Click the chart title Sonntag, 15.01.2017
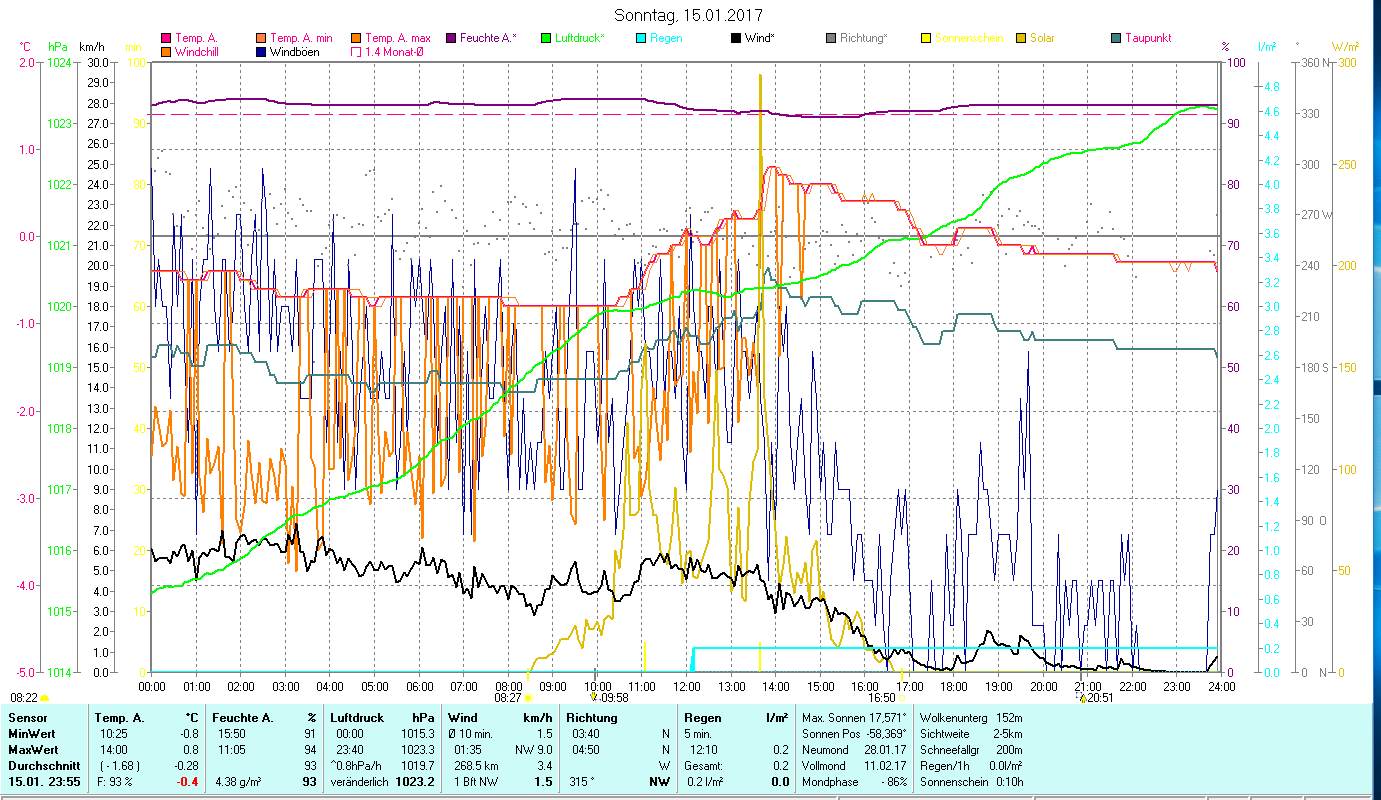The height and width of the screenshot is (800, 1381). (691, 15)
